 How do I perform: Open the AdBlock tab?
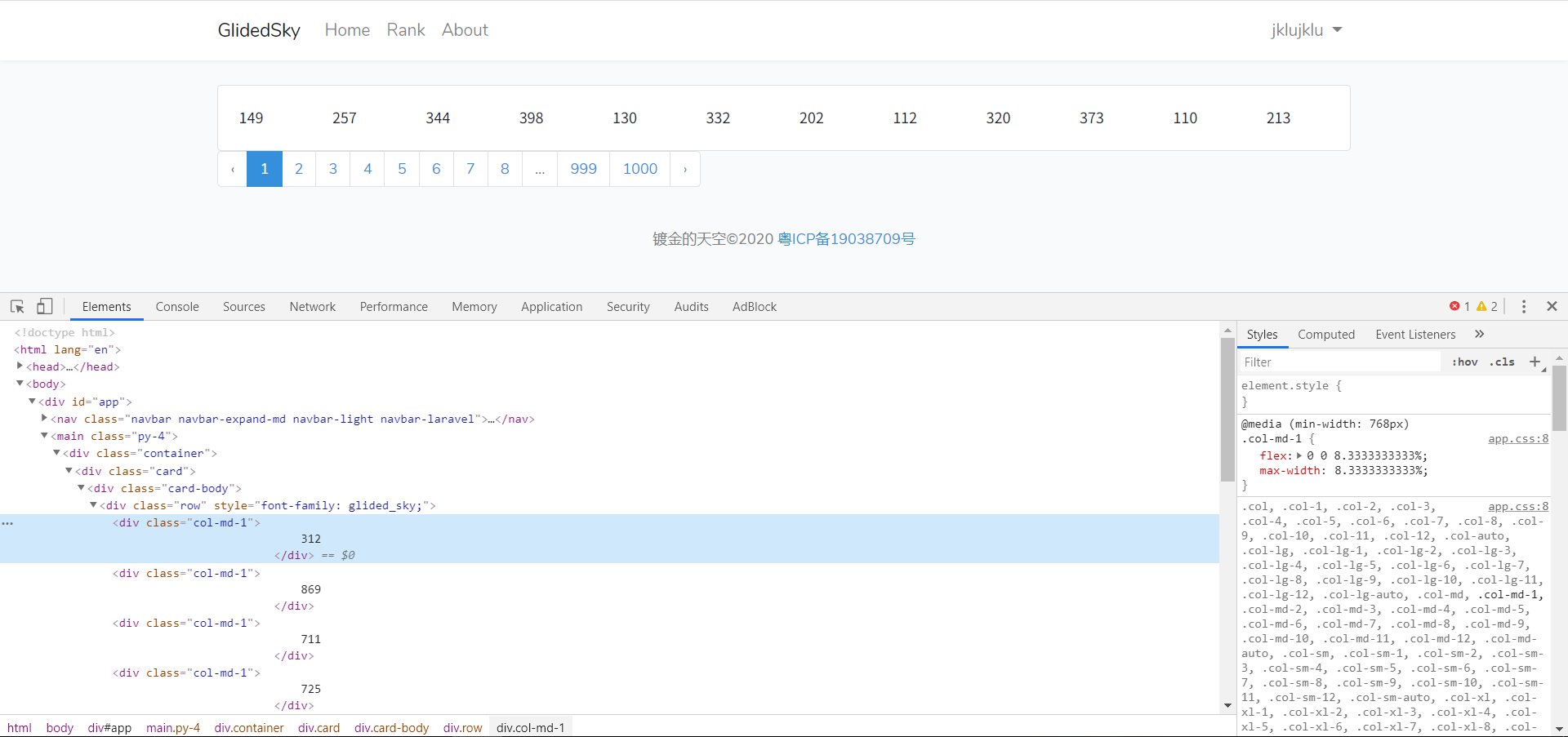pos(755,307)
